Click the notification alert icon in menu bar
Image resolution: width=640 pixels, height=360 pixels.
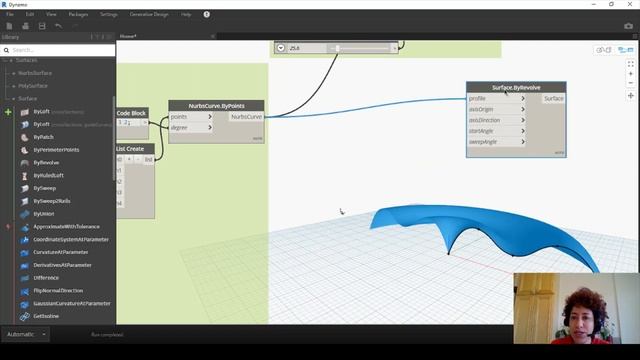coord(207,14)
